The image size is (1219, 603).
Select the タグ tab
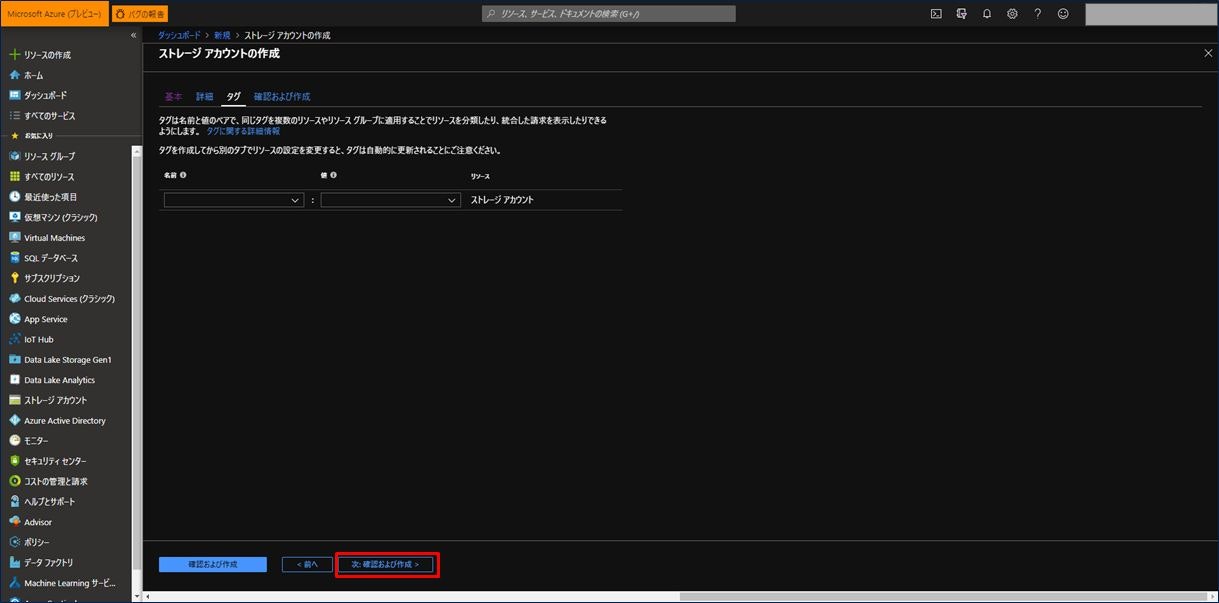[x=233, y=97]
